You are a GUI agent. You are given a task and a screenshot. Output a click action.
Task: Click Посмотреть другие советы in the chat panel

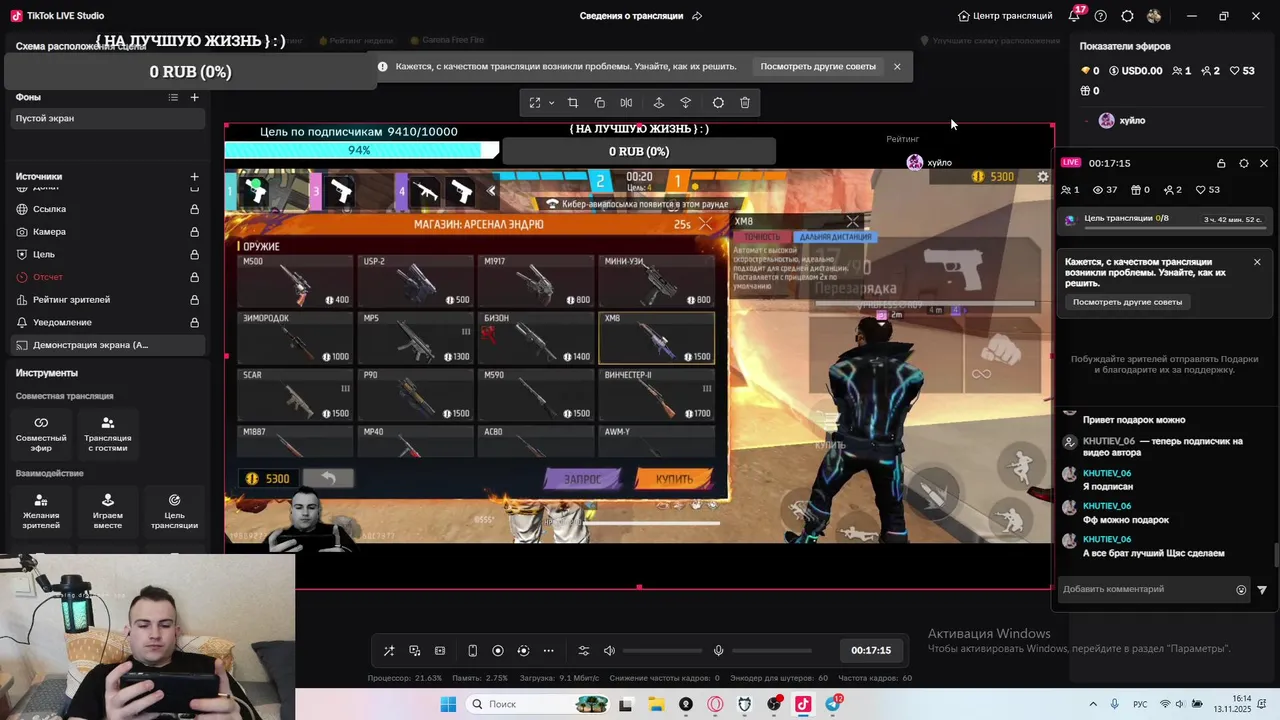tap(1128, 302)
